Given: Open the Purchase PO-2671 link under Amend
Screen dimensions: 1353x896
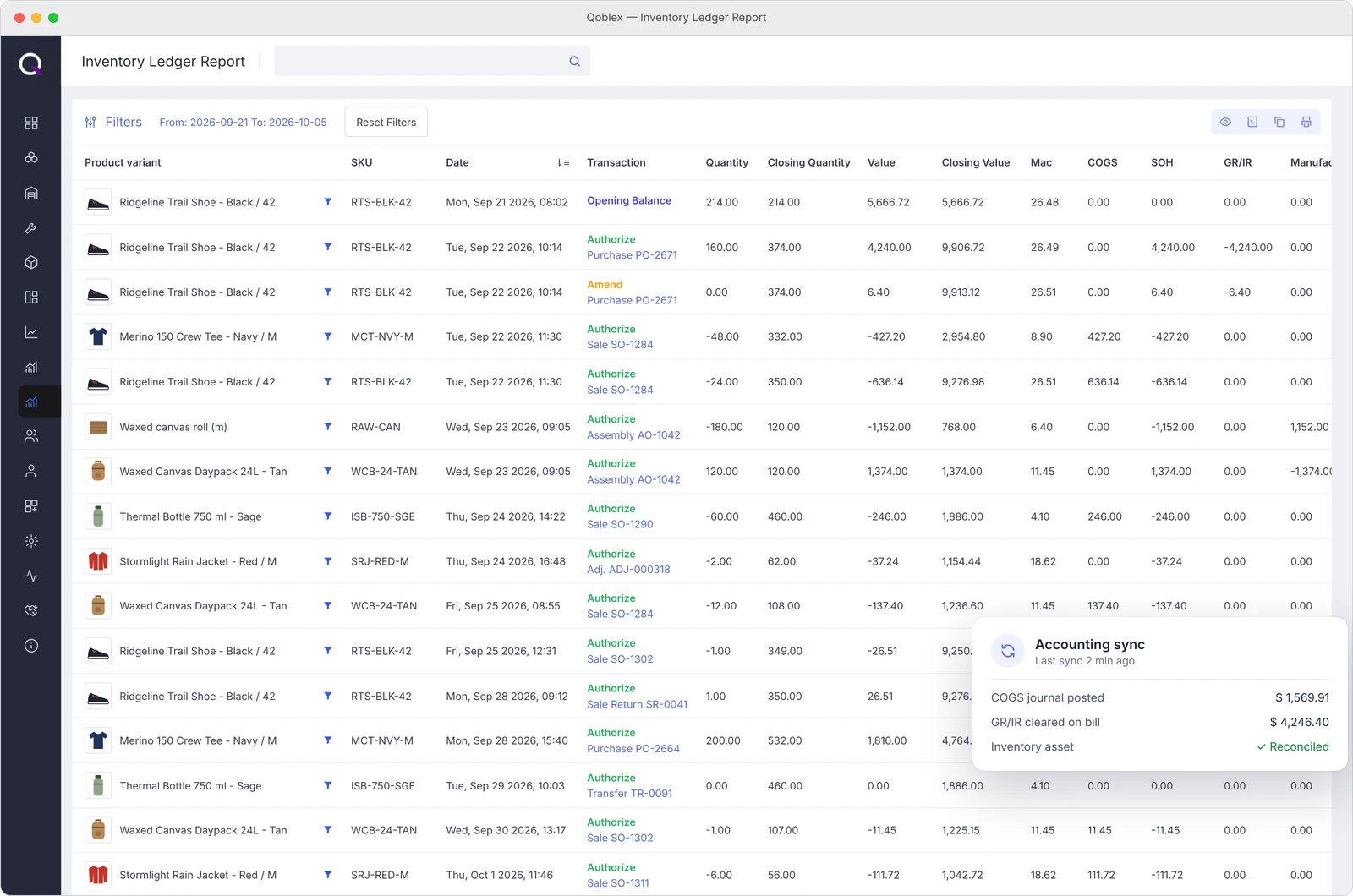Looking at the screenshot, I should [x=632, y=300].
